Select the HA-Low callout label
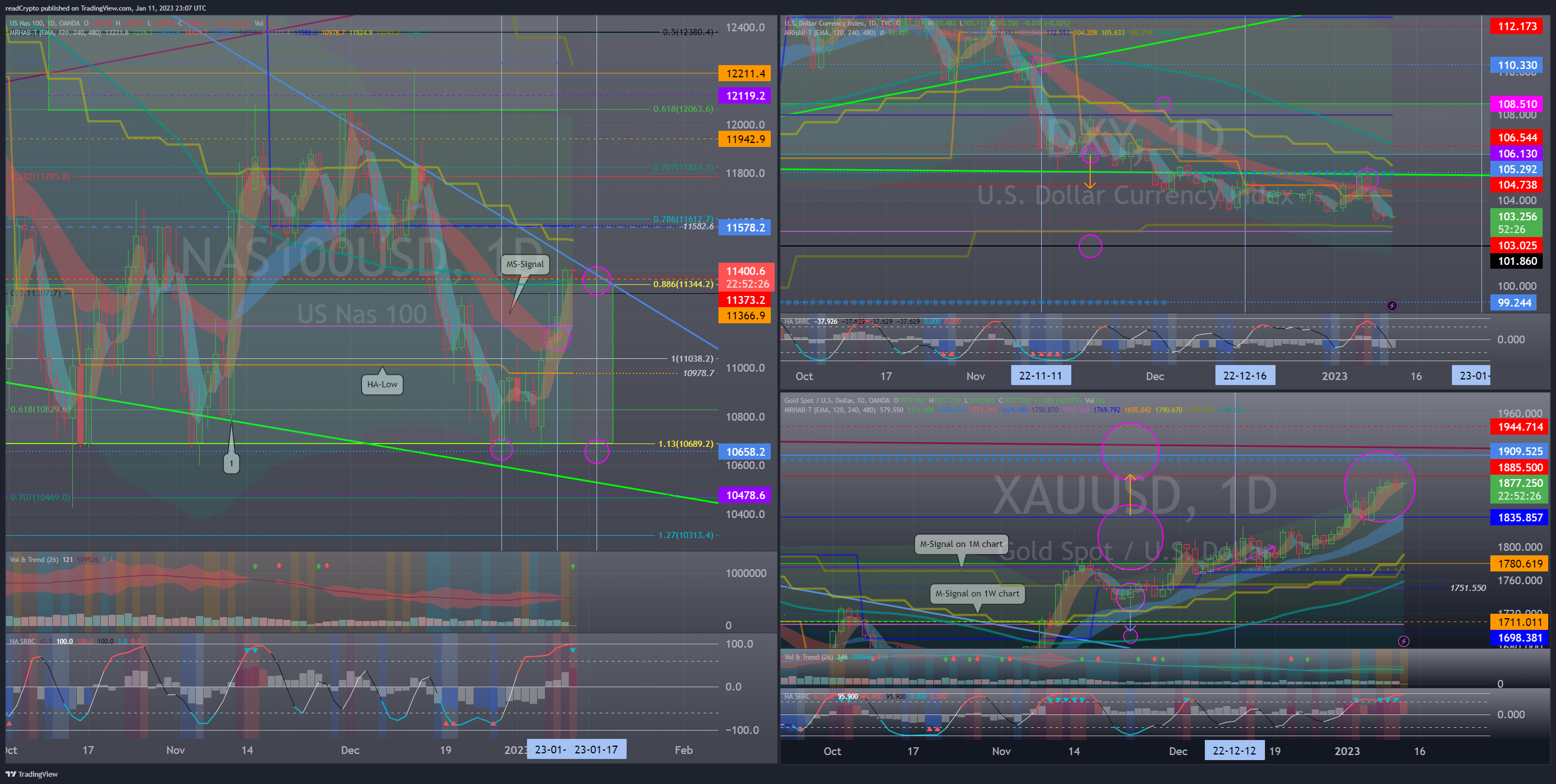The image size is (1556, 784). (x=382, y=384)
